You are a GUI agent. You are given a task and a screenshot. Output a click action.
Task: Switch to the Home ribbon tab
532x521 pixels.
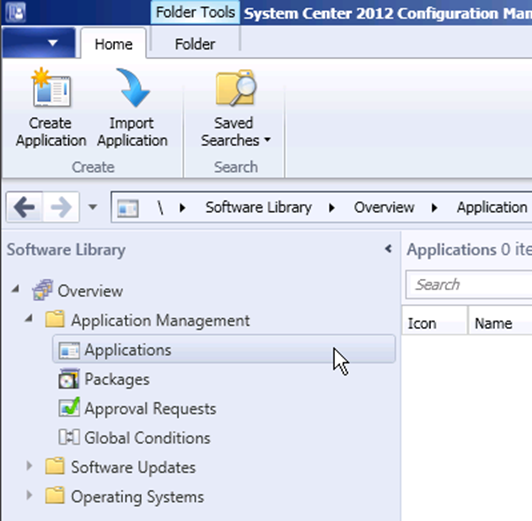[114, 44]
